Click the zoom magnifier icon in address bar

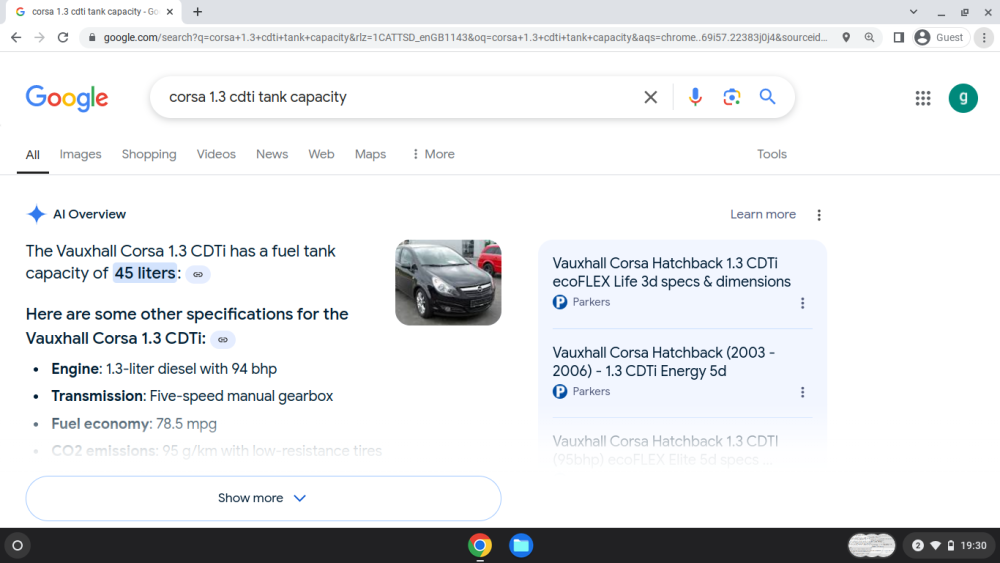[x=869, y=38]
